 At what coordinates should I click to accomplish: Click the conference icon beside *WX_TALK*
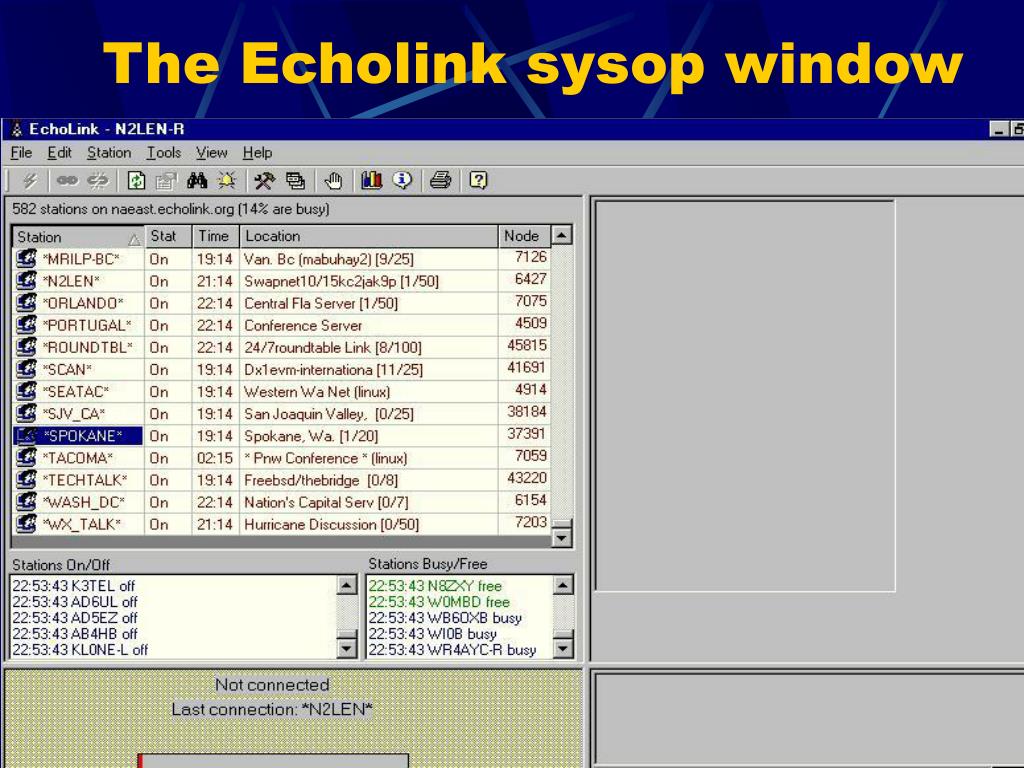click(x=26, y=524)
